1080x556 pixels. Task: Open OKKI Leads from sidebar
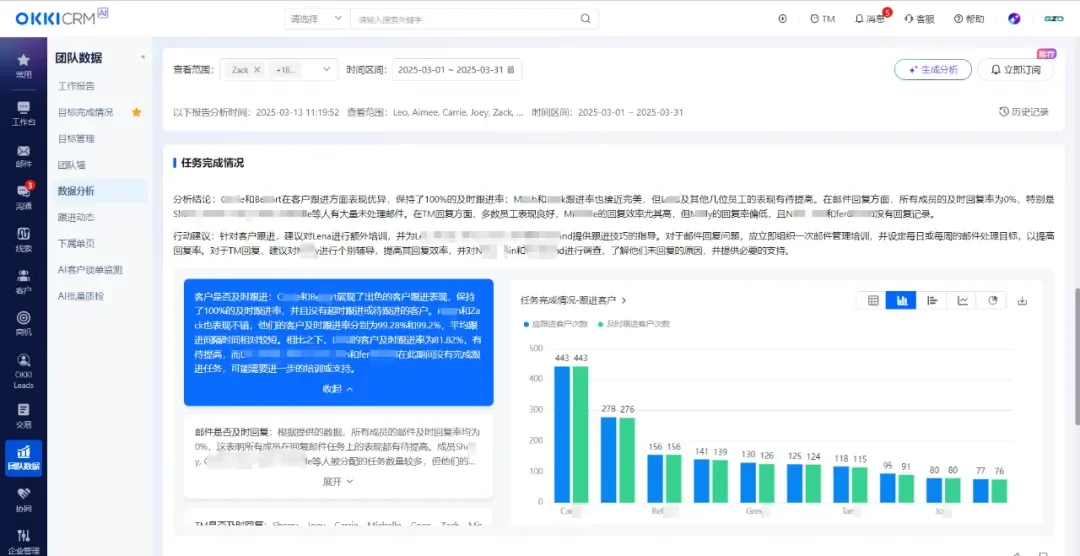tap(23, 369)
